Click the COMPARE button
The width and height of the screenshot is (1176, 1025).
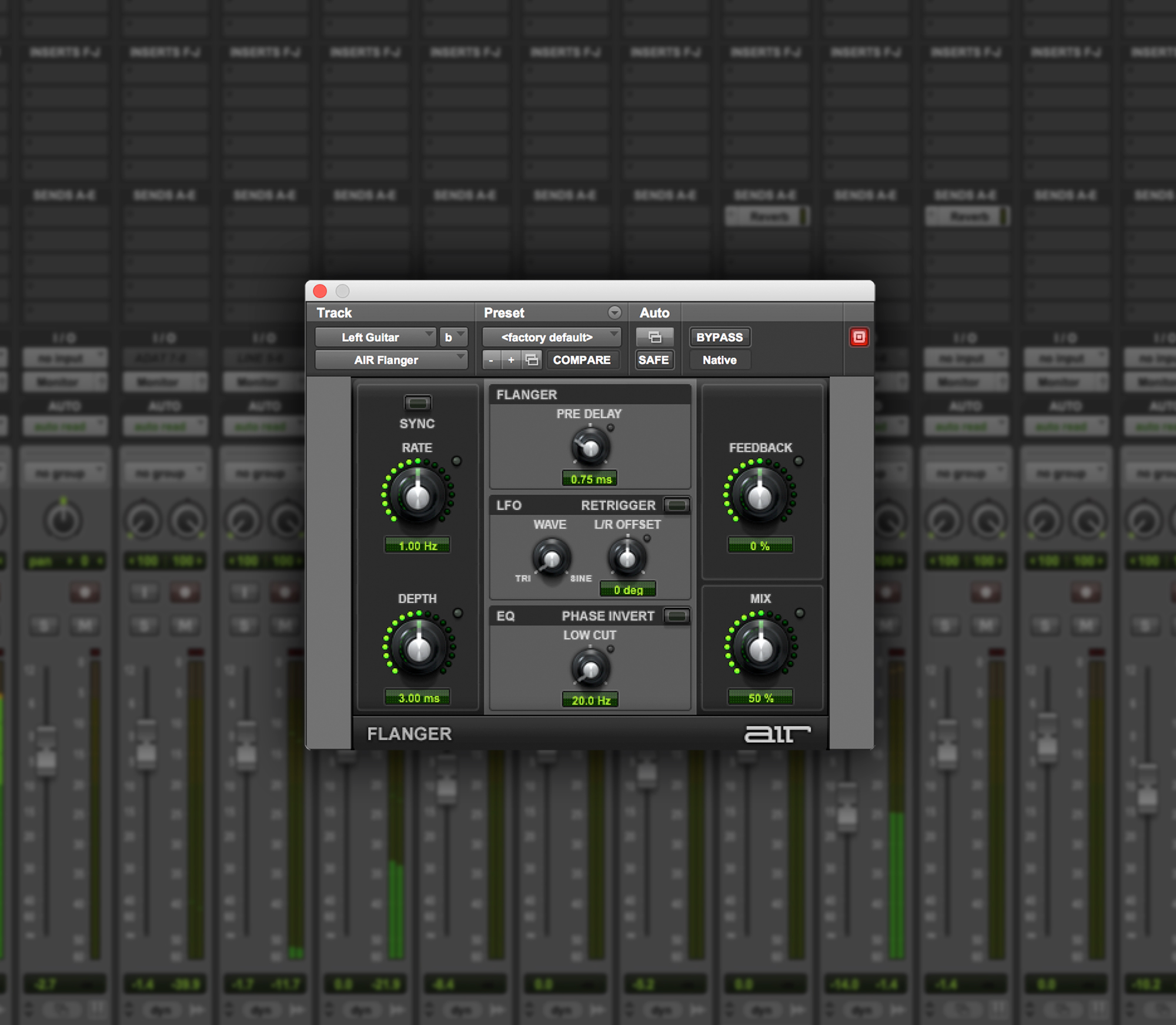pyautogui.click(x=583, y=360)
